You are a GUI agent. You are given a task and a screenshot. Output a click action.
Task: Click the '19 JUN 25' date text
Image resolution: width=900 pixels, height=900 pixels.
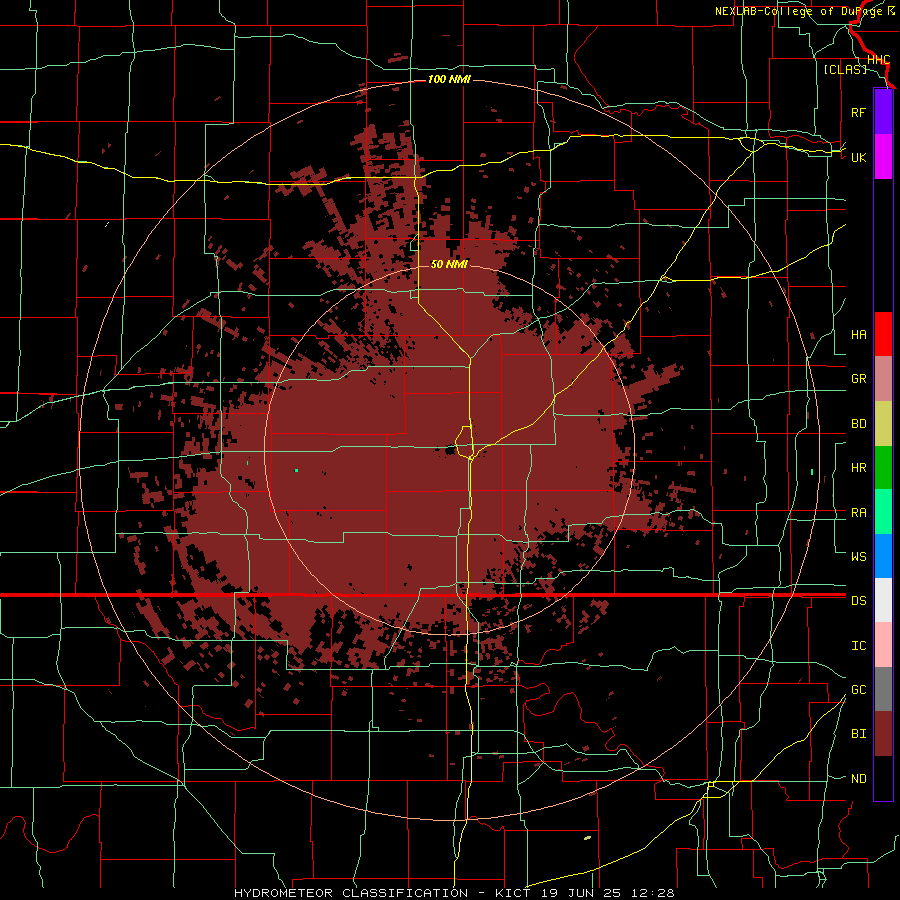pos(581,893)
